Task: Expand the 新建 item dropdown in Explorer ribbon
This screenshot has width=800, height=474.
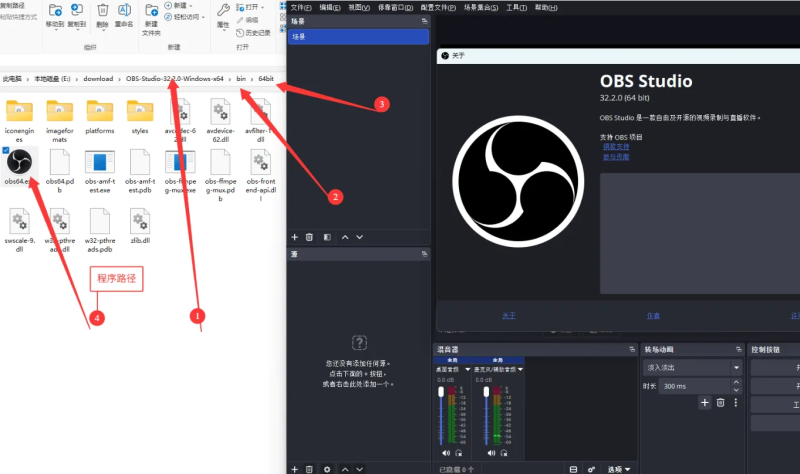Action: (191, 6)
